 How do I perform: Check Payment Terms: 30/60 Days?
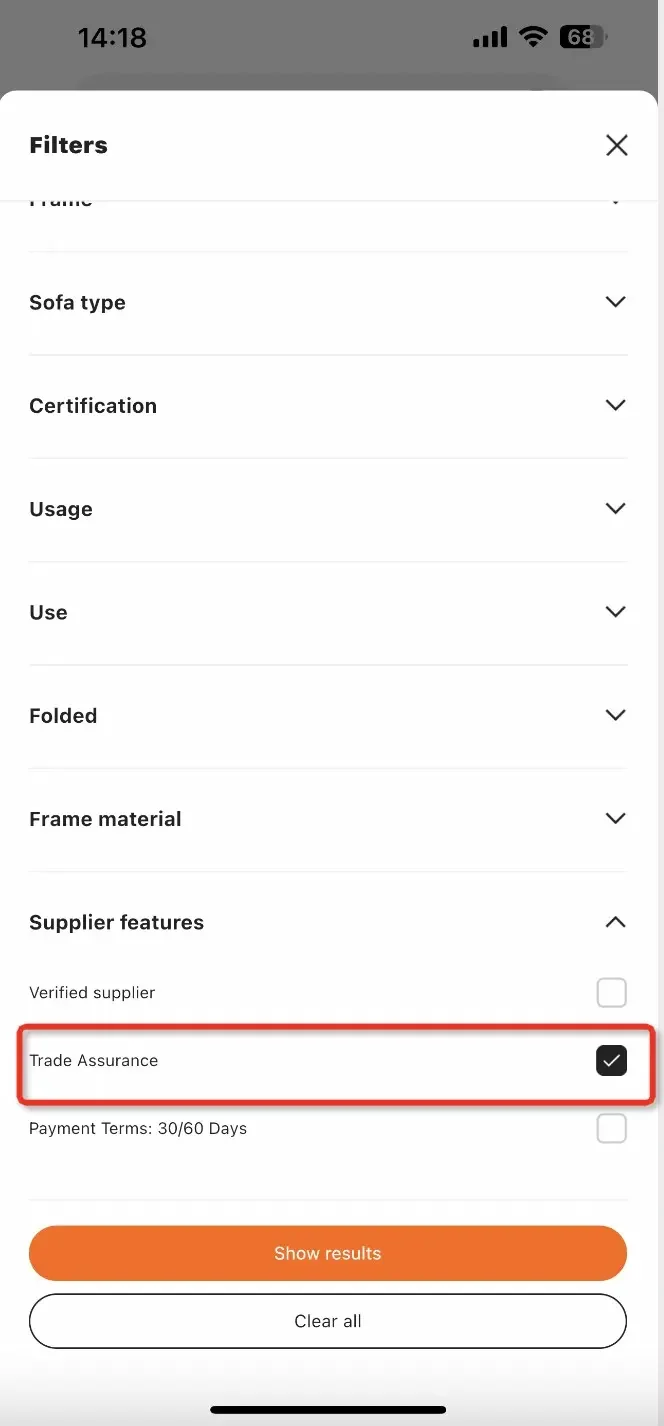611,1128
